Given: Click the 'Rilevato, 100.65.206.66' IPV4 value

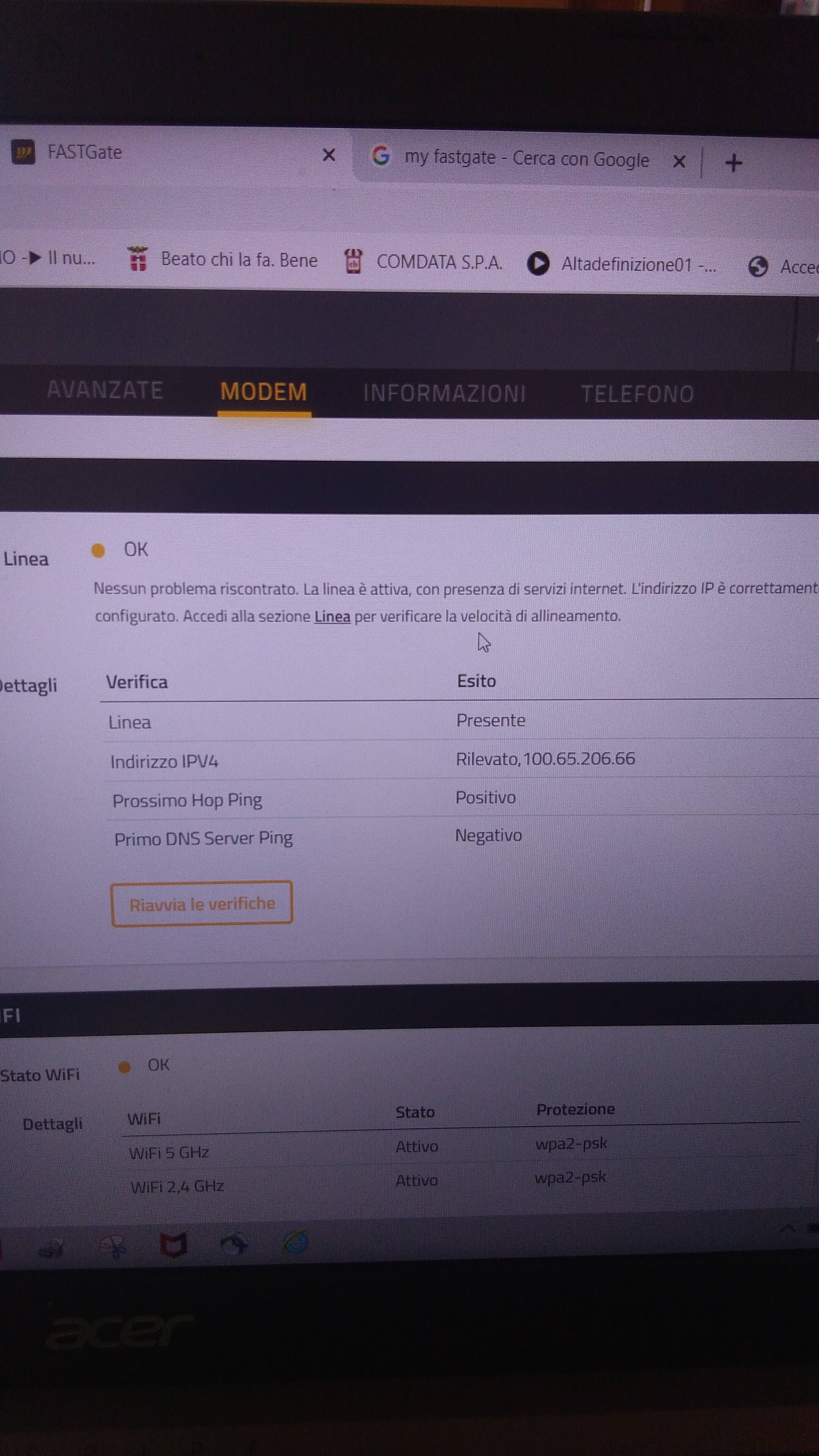Looking at the screenshot, I should [x=546, y=758].
